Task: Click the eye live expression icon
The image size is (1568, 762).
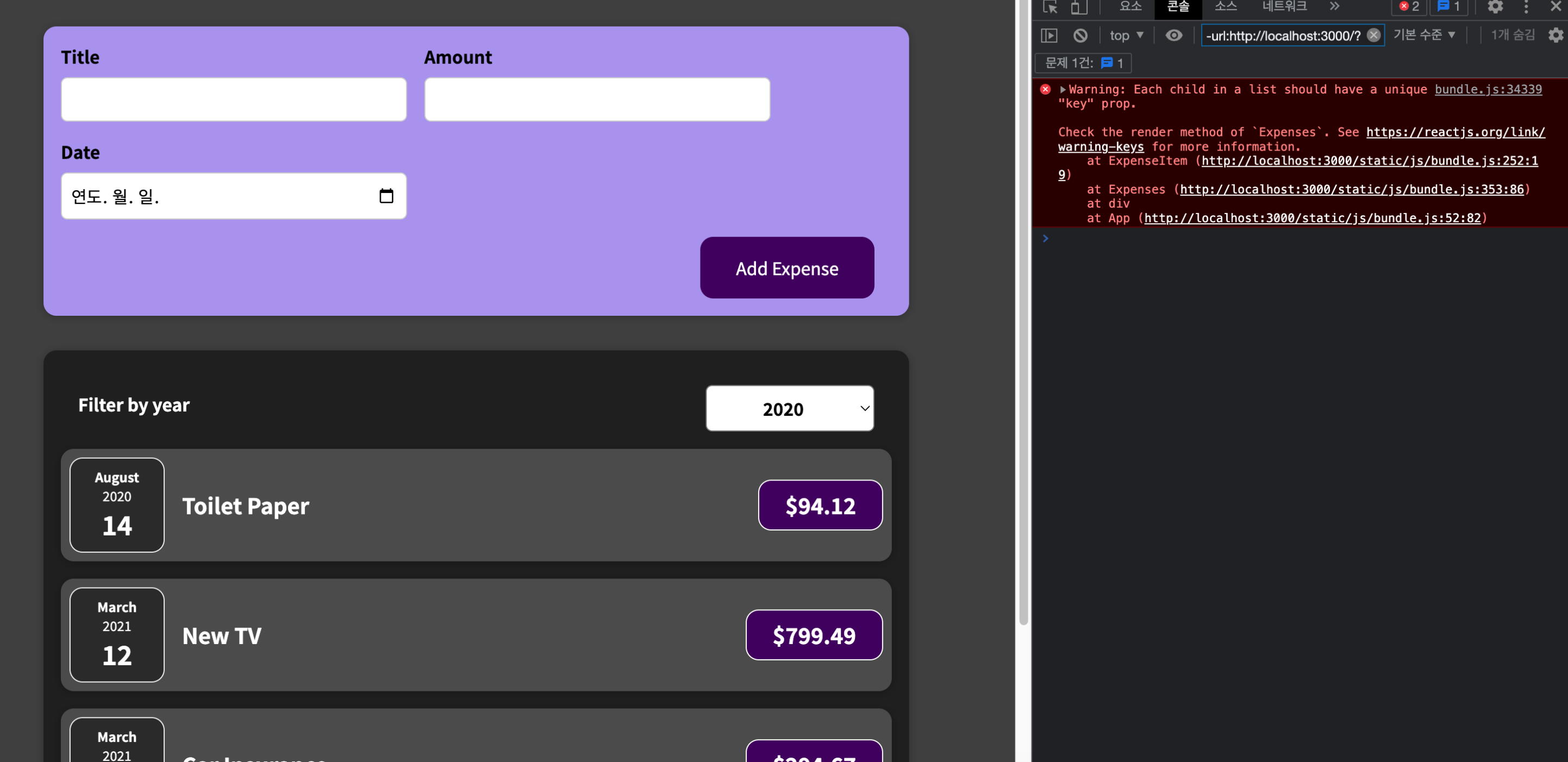Action: 1173,35
